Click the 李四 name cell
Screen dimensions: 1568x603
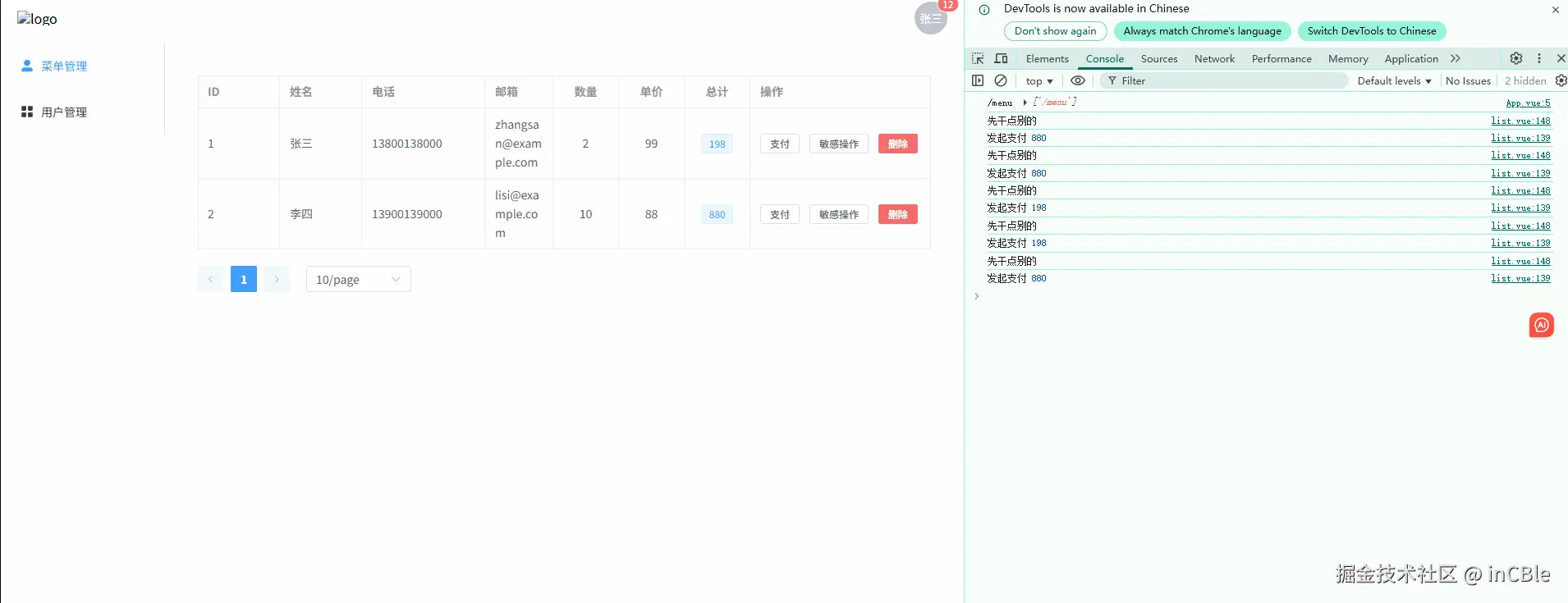(x=301, y=214)
